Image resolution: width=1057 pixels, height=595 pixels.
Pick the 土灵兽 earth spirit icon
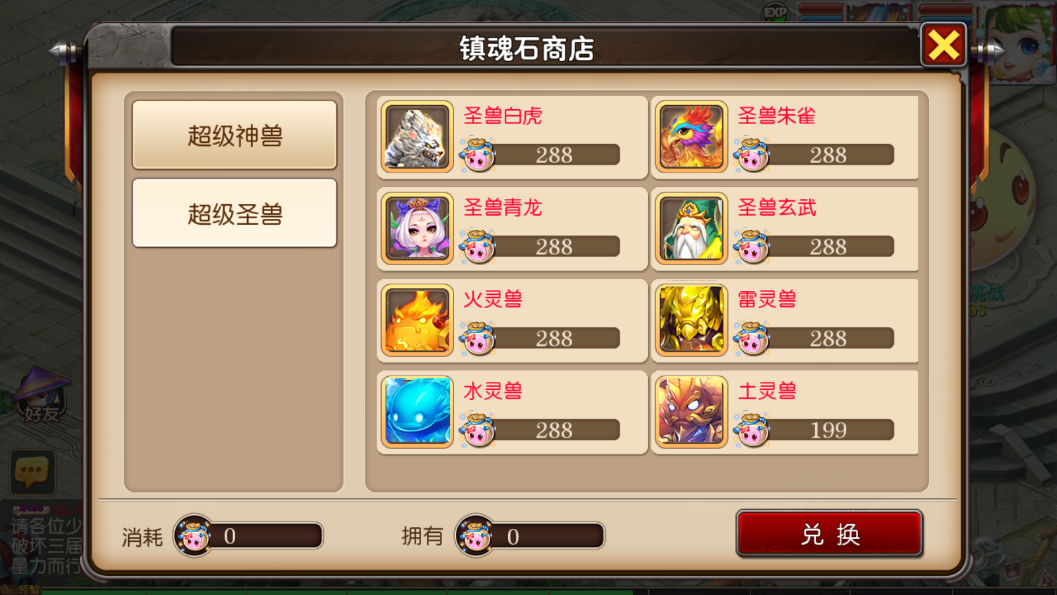pyautogui.click(x=691, y=412)
